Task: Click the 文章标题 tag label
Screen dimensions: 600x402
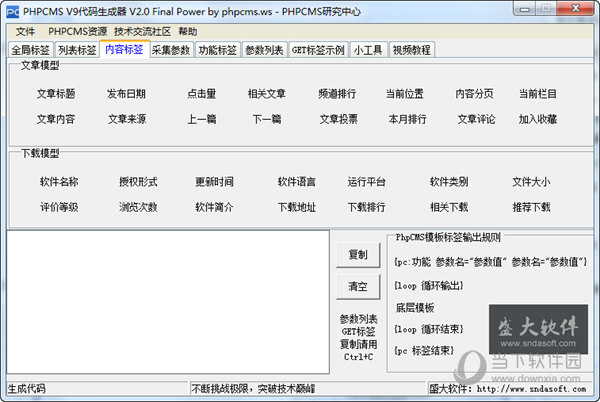Action: click(x=56, y=94)
